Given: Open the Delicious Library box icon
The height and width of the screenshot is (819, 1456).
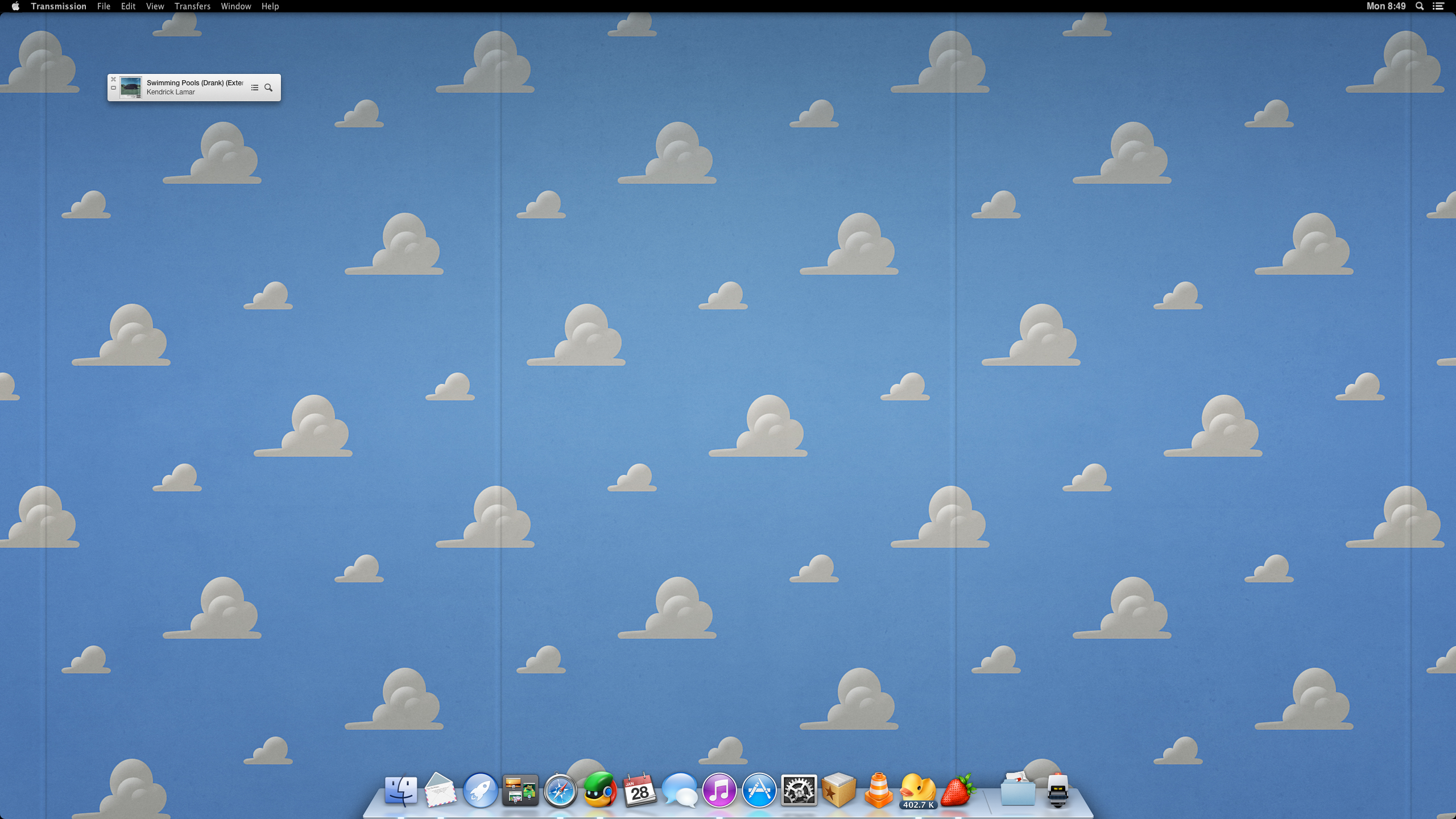Looking at the screenshot, I should click(x=839, y=789).
